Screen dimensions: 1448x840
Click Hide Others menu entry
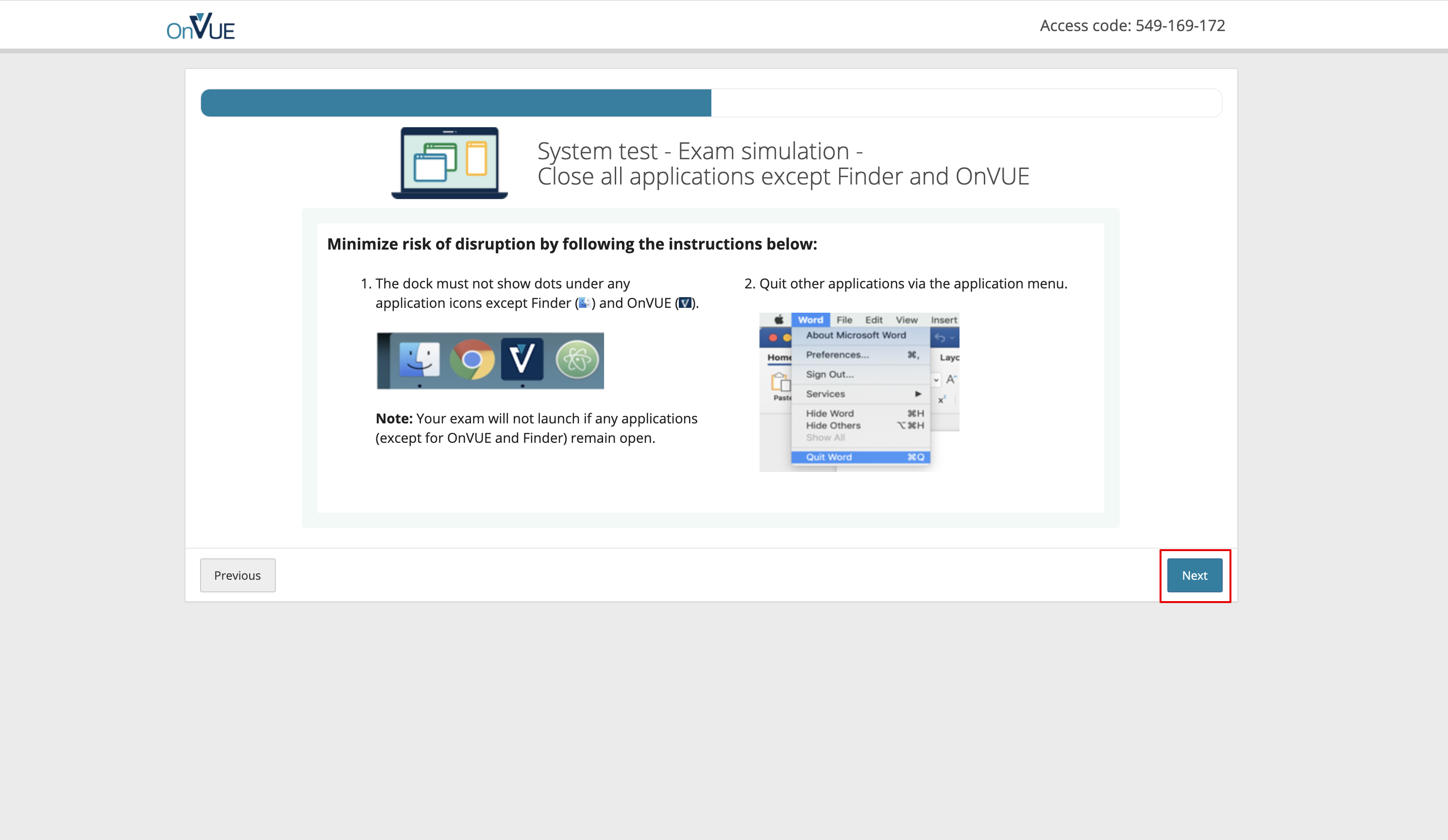[x=833, y=426]
